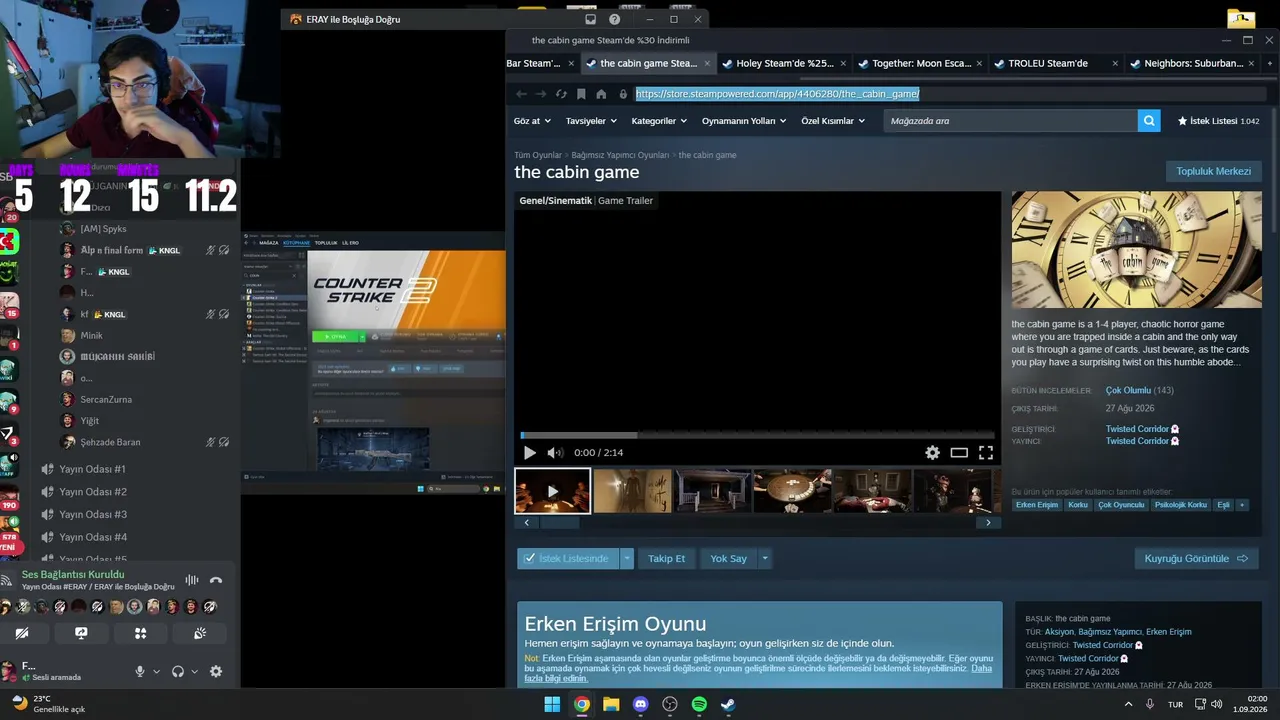This screenshot has width=1280, height=720.
Task: Open a new Steam browser tab
Action: [x=1270, y=63]
